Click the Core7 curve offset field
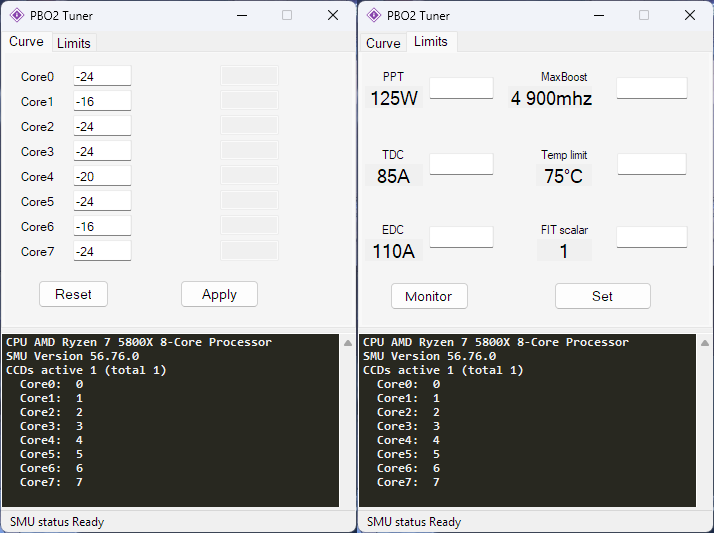 click(102, 252)
